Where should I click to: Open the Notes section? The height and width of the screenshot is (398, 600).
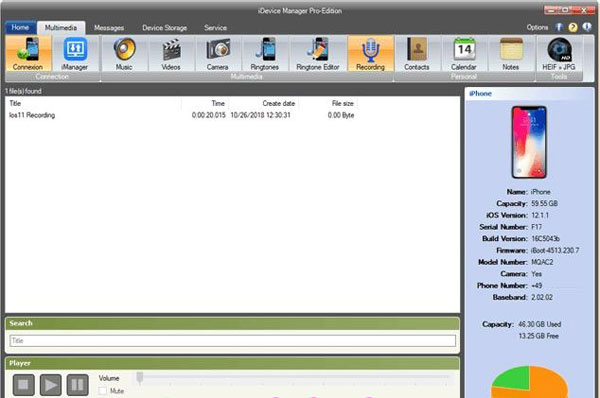(x=511, y=54)
